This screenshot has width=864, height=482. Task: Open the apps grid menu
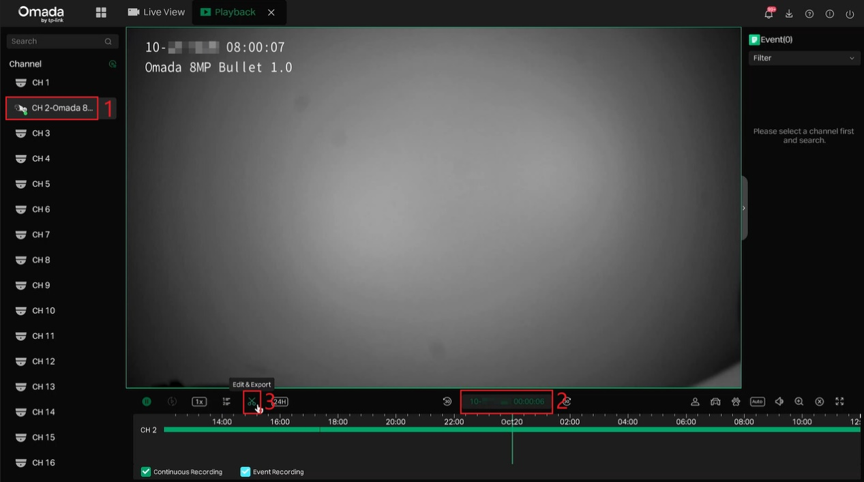click(101, 12)
